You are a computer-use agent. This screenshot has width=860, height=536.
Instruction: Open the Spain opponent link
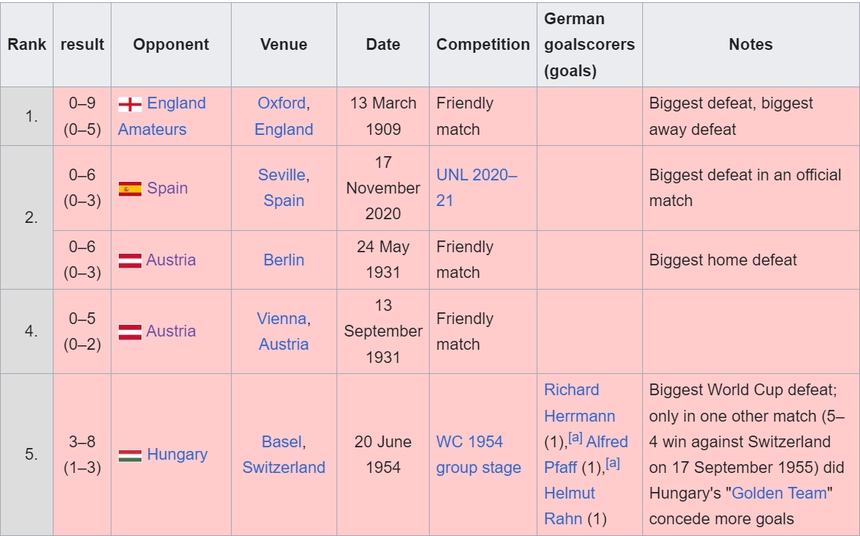[x=167, y=188]
